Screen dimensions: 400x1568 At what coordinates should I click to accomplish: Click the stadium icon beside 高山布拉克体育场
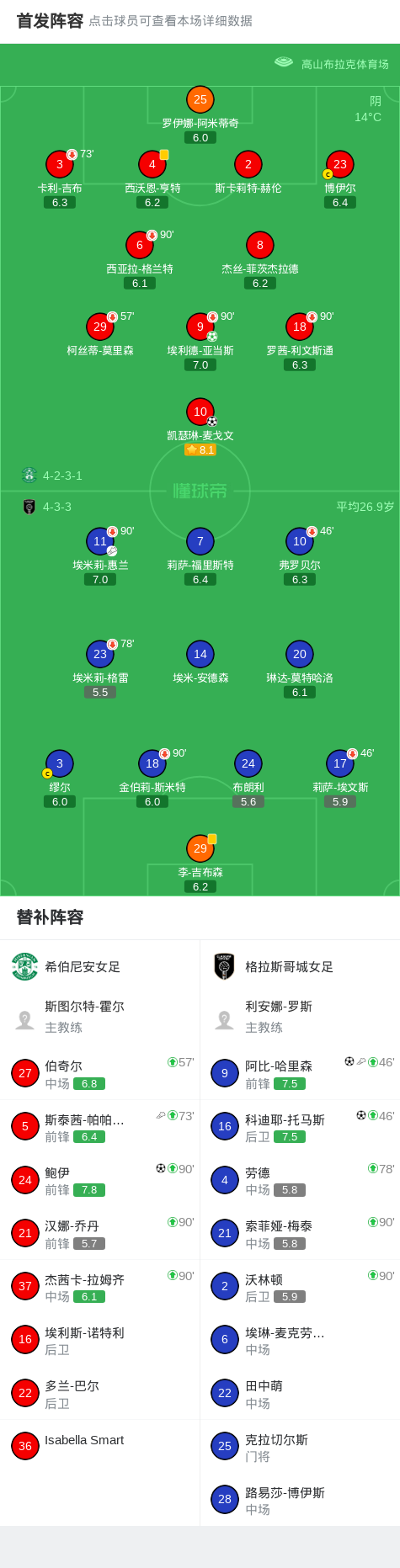coord(284,62)
